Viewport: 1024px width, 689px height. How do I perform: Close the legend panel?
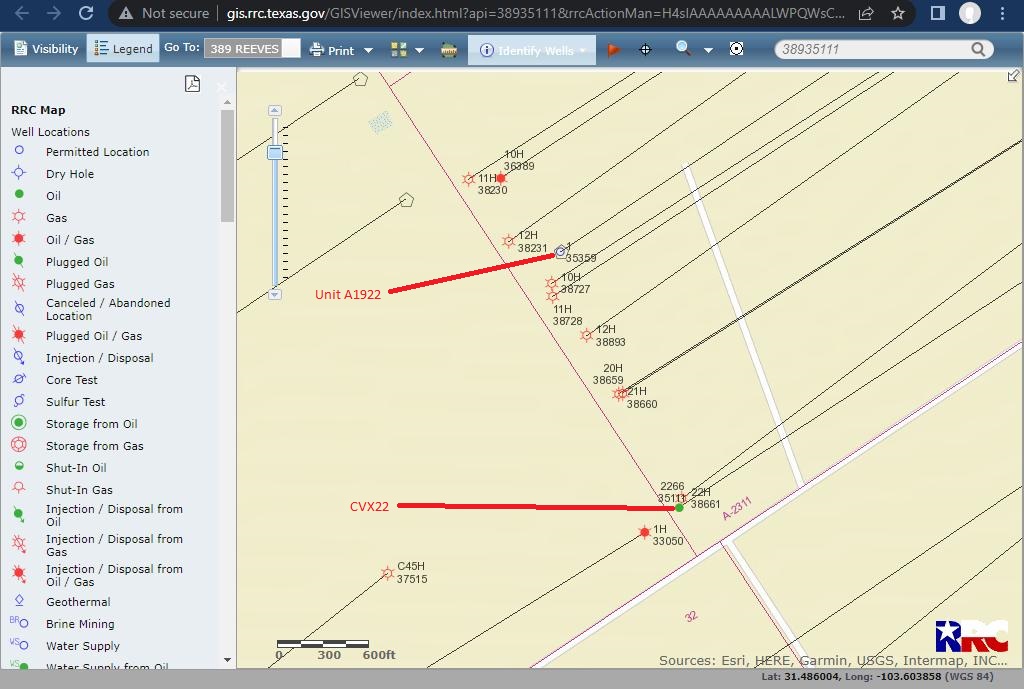tap(221, 86)
